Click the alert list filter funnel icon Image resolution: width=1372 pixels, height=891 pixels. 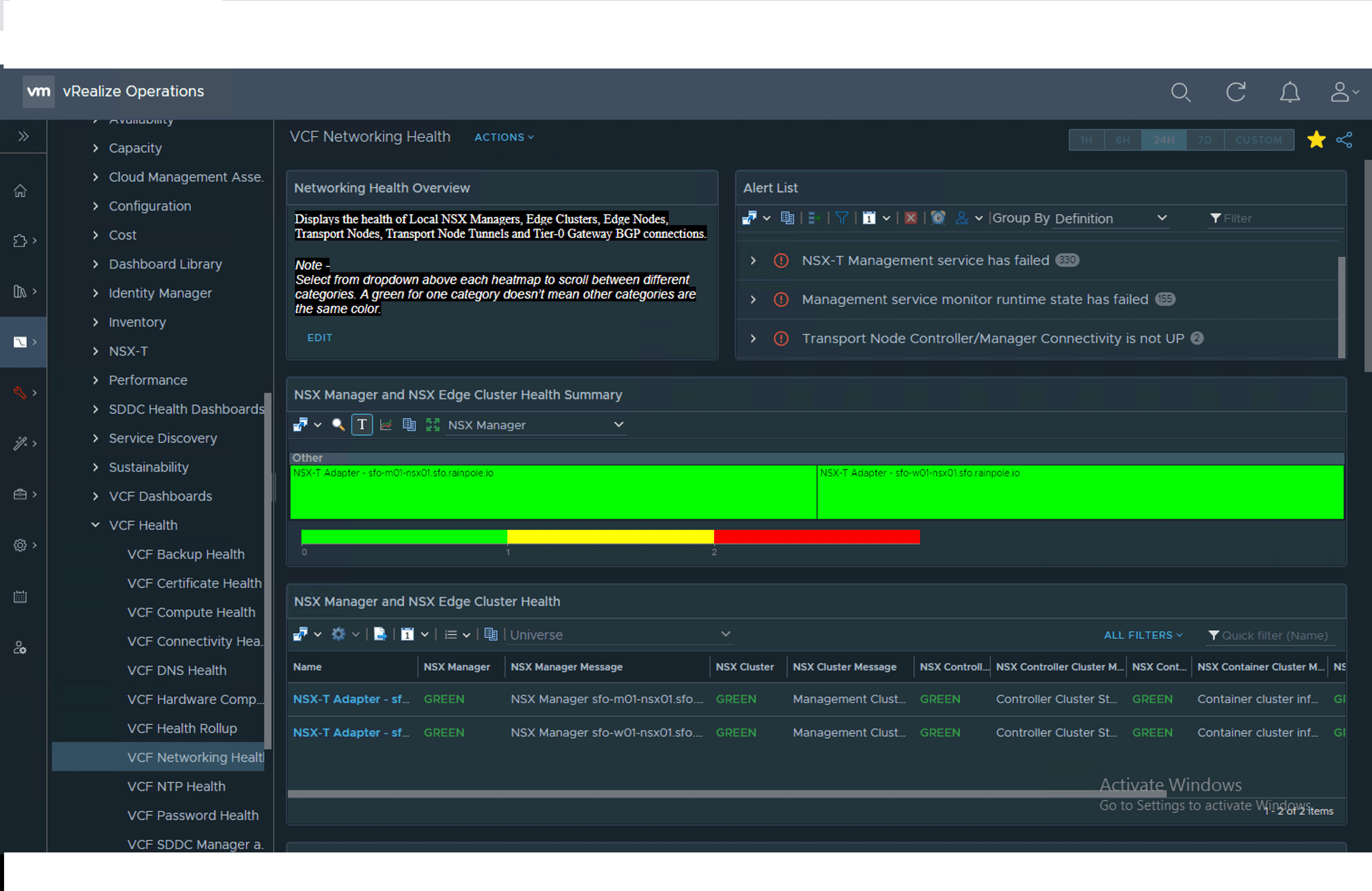click(842, 218)
